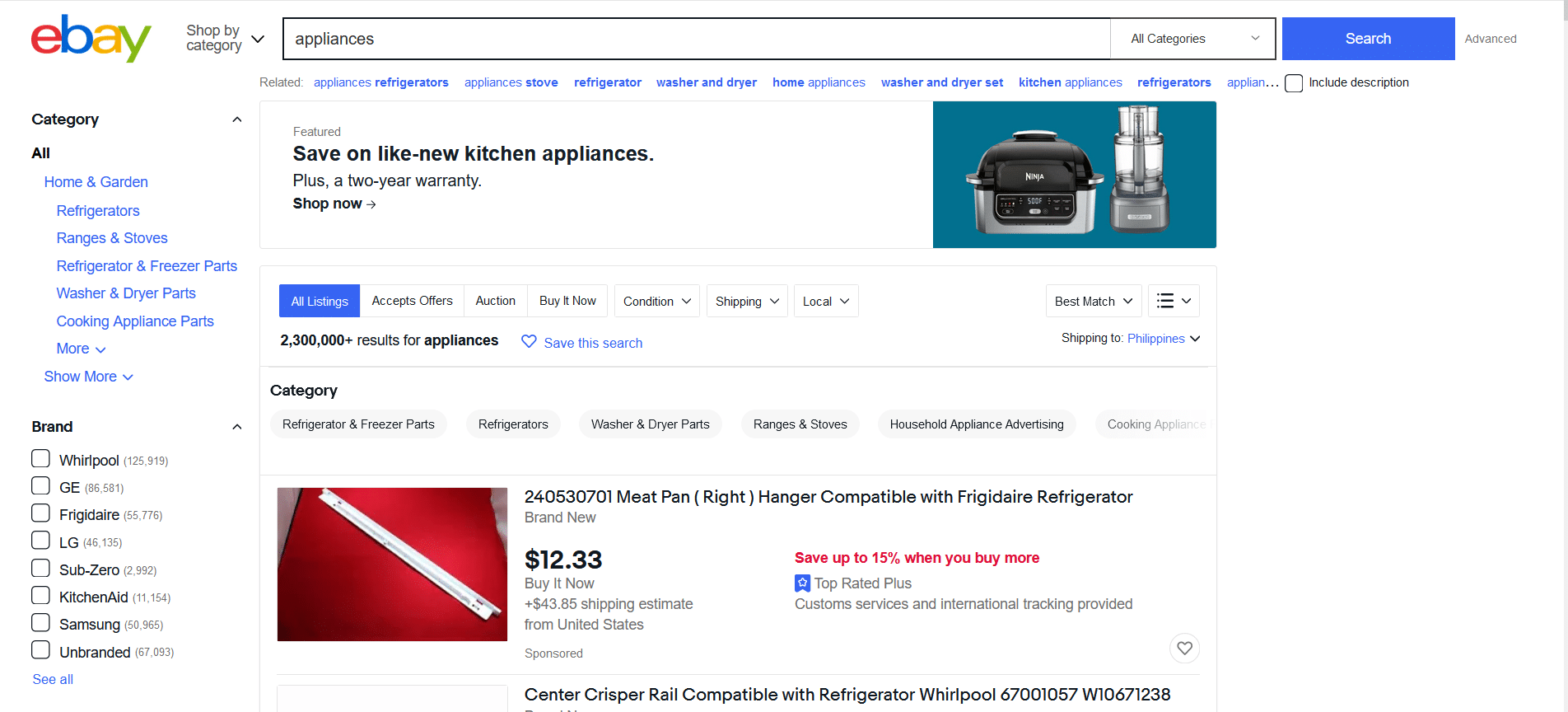
Task: Open Cooking Appliance Parts sidebar link
Action: [135, 321]
